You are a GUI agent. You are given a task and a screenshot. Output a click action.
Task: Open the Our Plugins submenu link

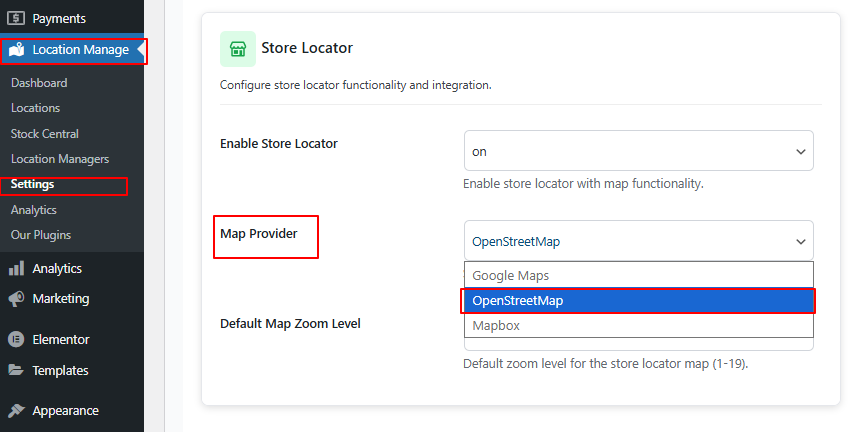(x=41, y=235)
